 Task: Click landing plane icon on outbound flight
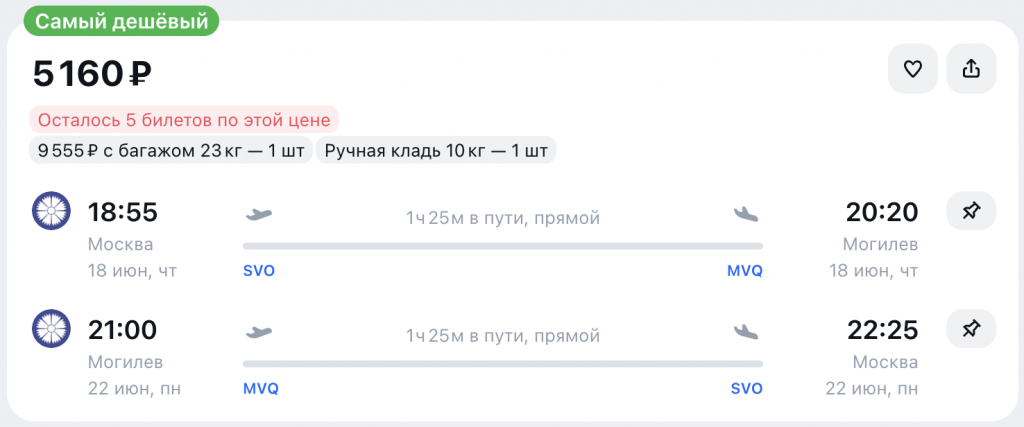pyautogui.click(x=746, y=213)
